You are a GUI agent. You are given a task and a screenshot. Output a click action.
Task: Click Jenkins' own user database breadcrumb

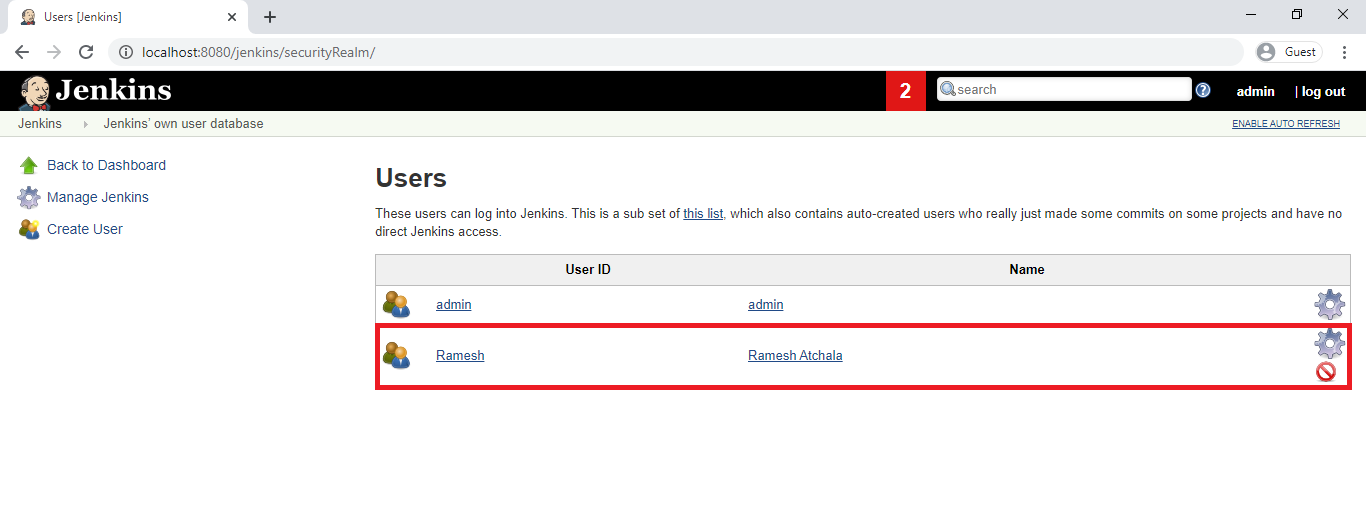pyautogui.click(x=184, y=124)
